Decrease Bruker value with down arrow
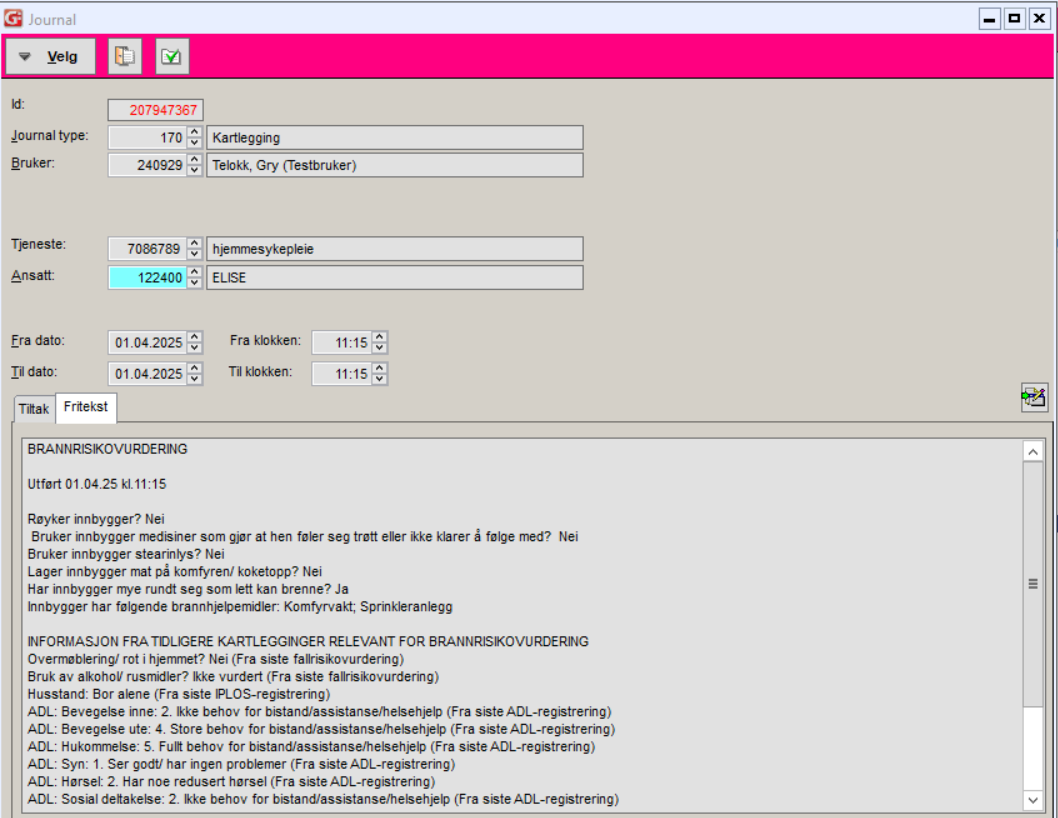 (194, 170)
